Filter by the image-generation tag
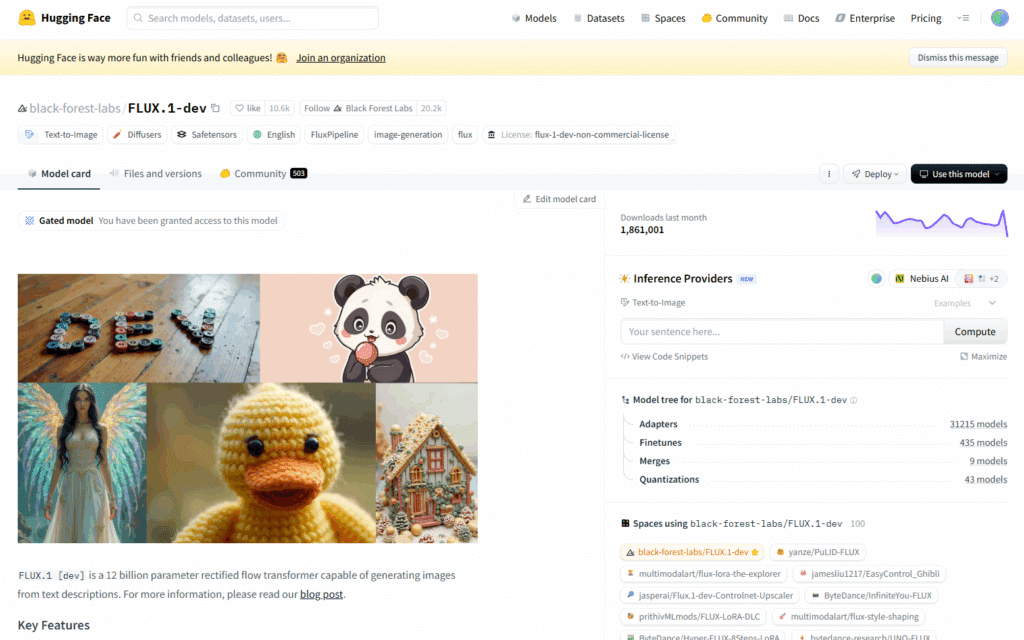Image resolution: width=1024 pixels, height=640 pixels. pos(408,135)
